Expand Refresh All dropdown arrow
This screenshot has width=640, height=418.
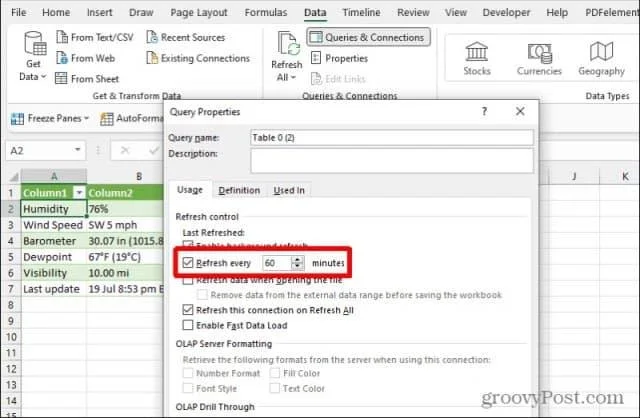294,77
